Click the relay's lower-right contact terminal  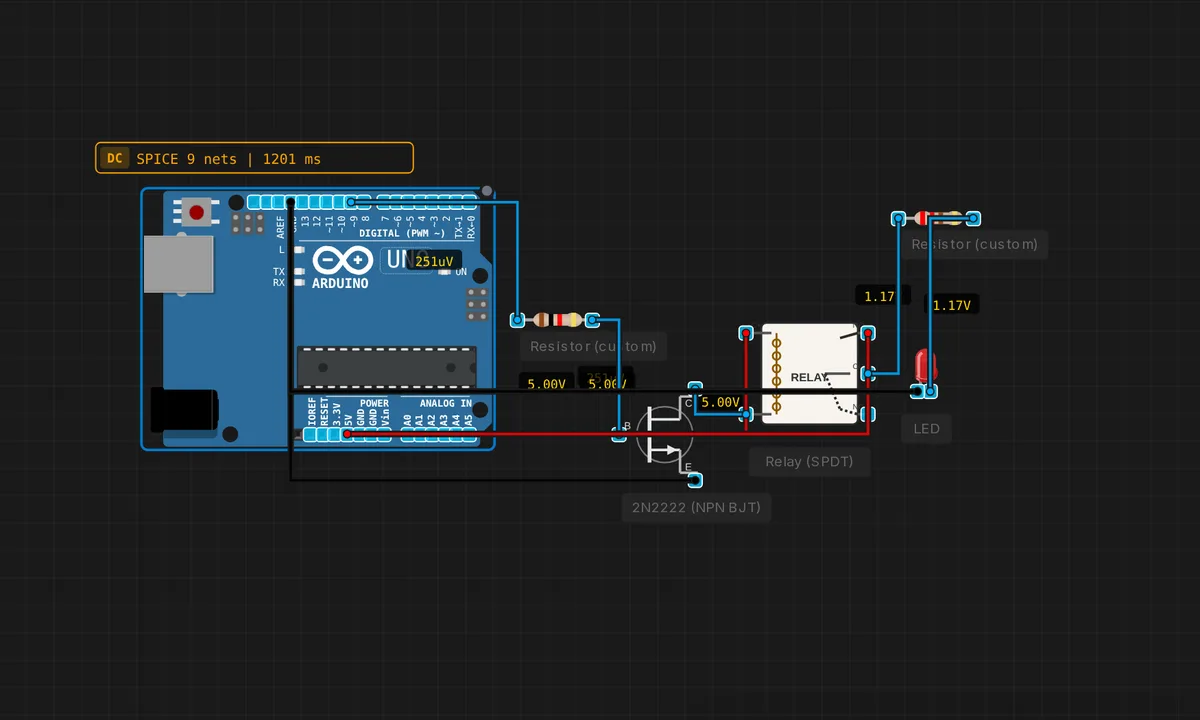[870, 413]
